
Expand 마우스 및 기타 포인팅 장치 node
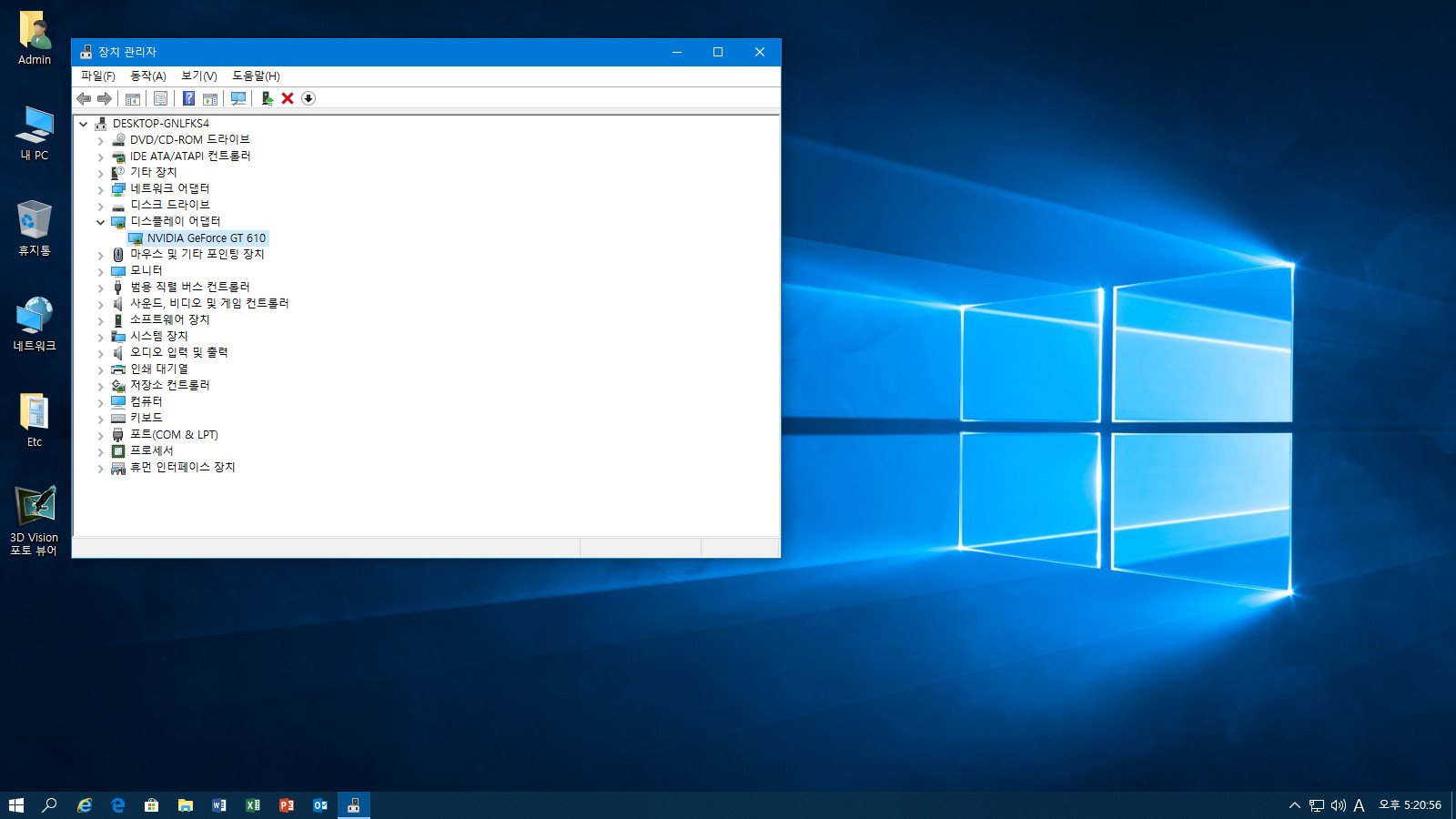pyautogui.click(x=101, y=255)
